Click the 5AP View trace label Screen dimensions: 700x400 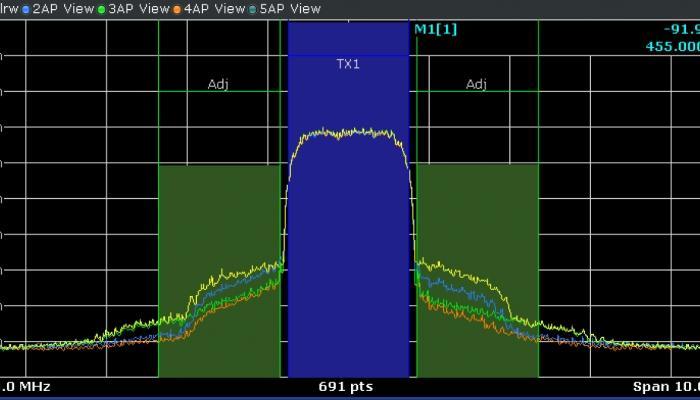coord(290,8)
